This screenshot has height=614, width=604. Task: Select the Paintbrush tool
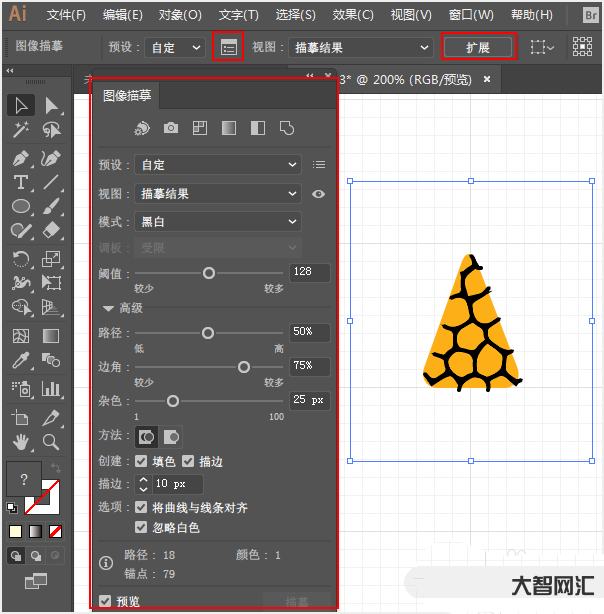51,206
